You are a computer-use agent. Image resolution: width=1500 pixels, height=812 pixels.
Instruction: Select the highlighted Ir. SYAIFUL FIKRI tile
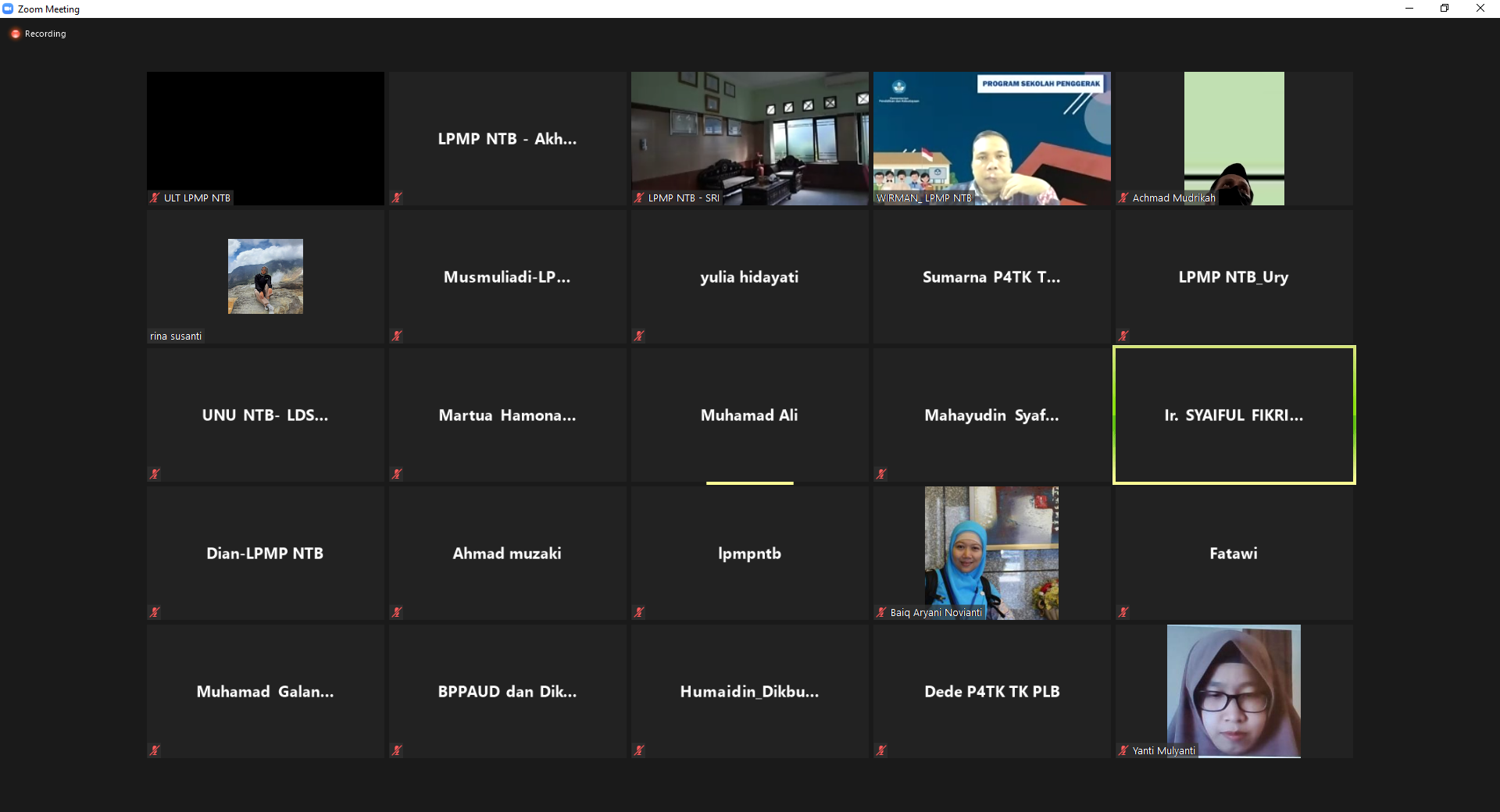(x=1234, y=415)
